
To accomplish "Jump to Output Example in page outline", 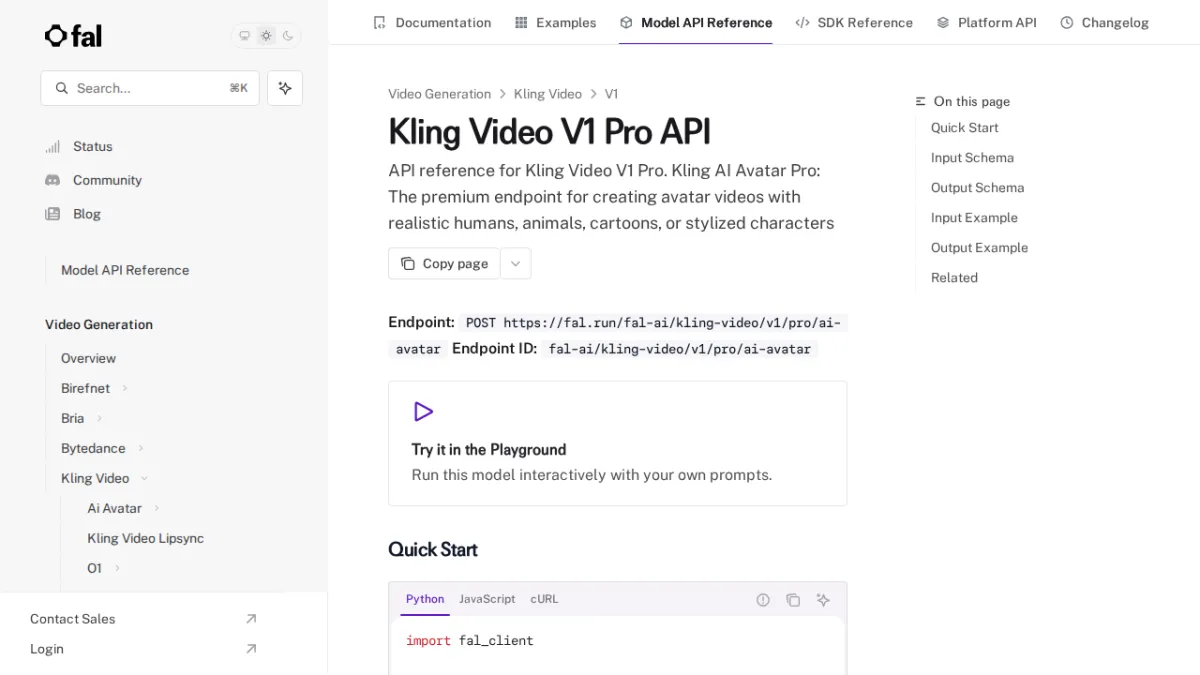I will (979, 248).
